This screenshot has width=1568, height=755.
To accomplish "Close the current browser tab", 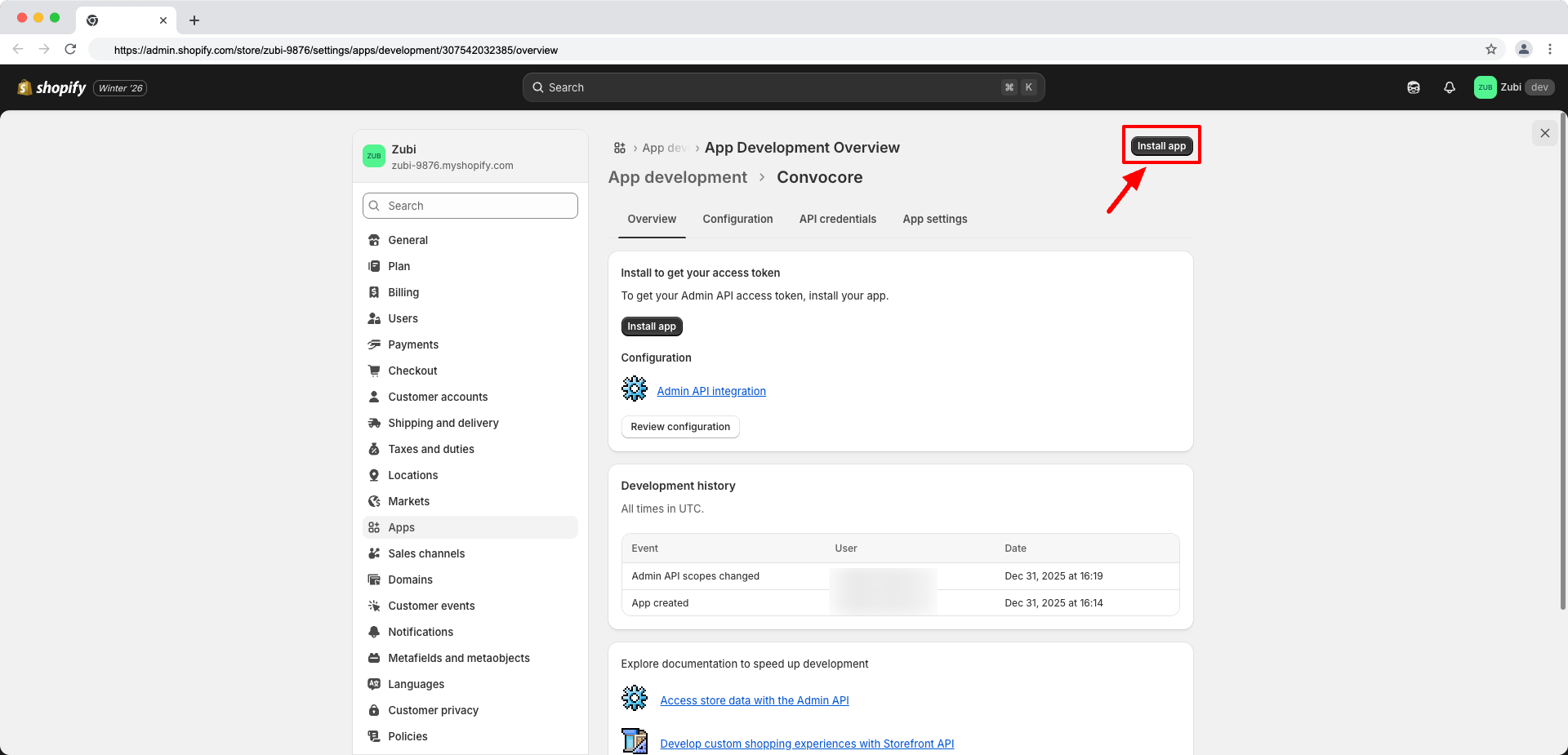I will click(163, 20).
